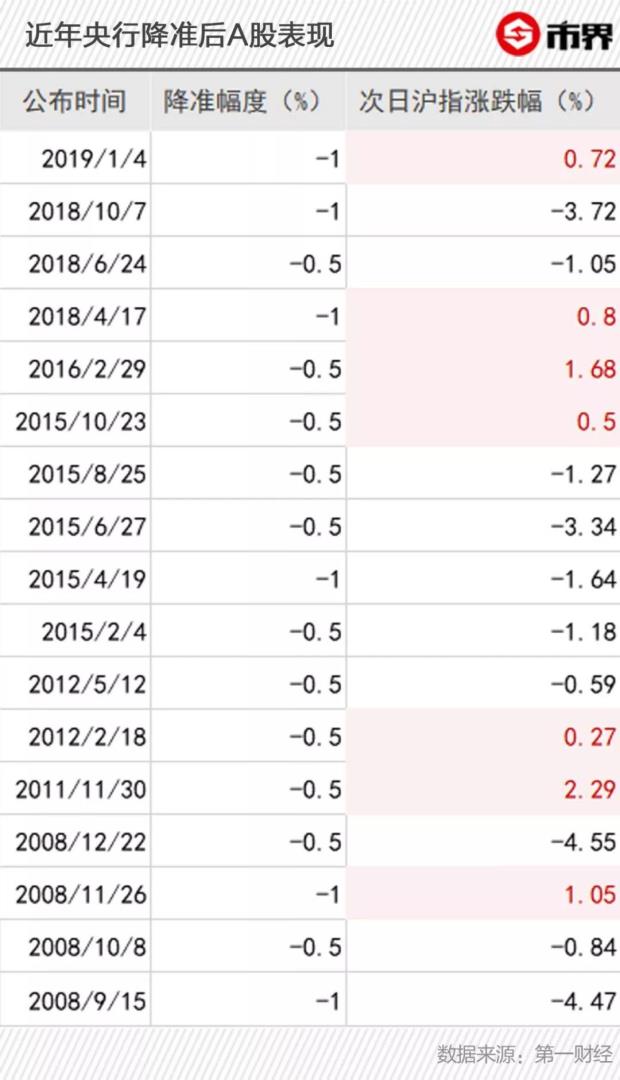
Task: Click the 2008/9/15 date cell
Action: coord(87,1000)
